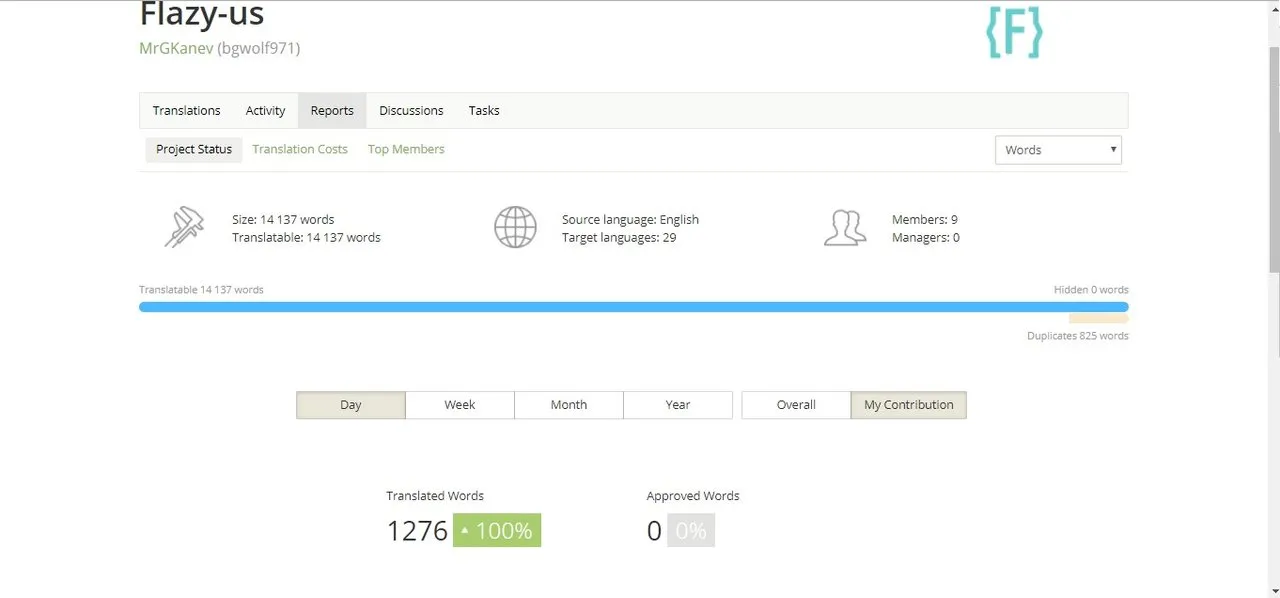
Task: Select the Reports tab
Action: 332,110
